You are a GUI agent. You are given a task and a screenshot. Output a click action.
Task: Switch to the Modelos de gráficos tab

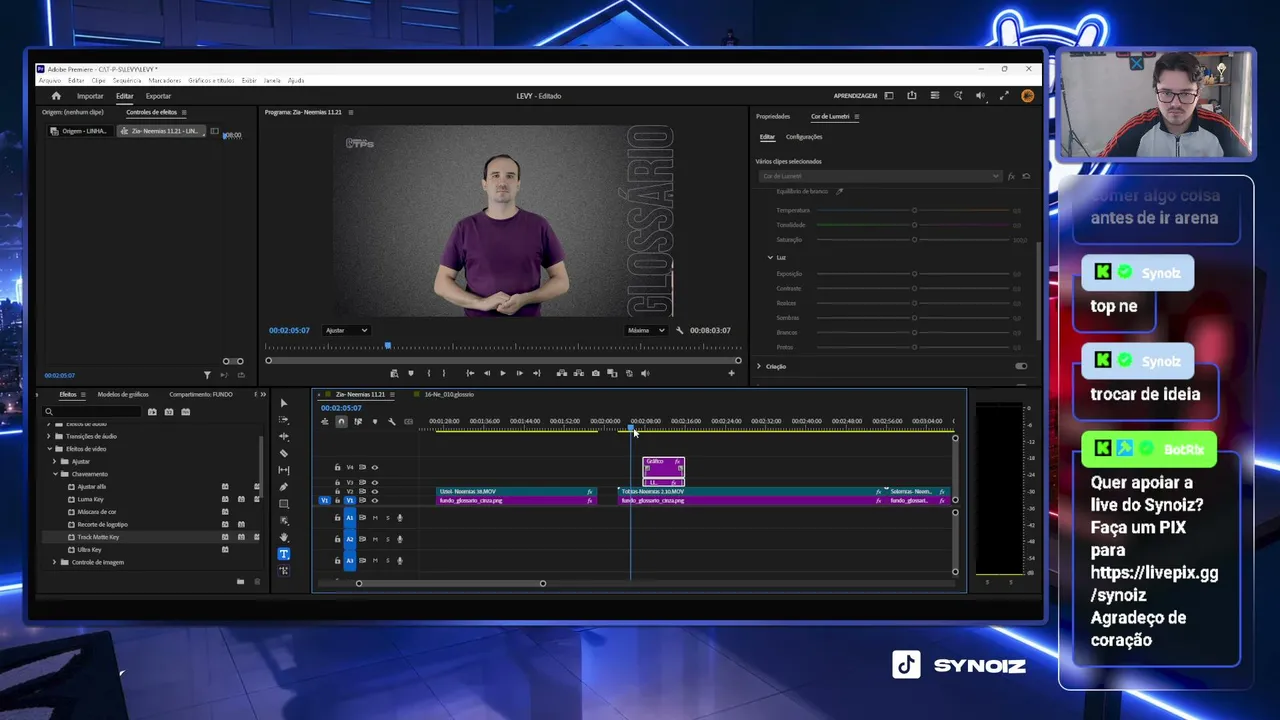click(123, 394)
